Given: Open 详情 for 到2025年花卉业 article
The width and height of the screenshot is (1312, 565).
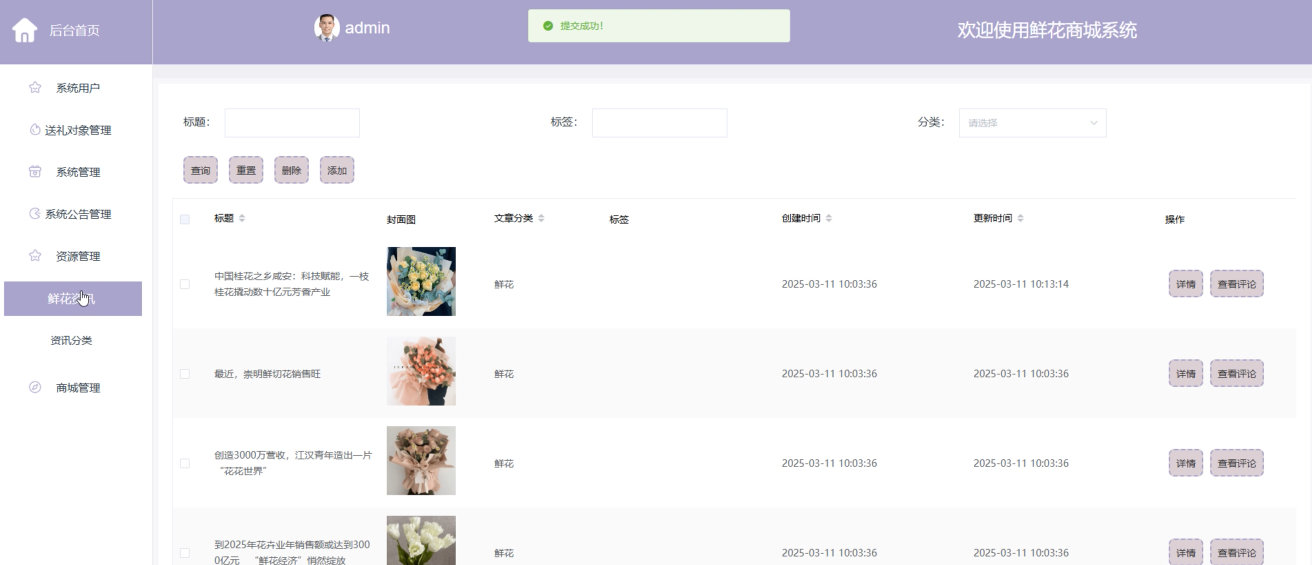Looking at the screenshot, I should point(1186,552).
